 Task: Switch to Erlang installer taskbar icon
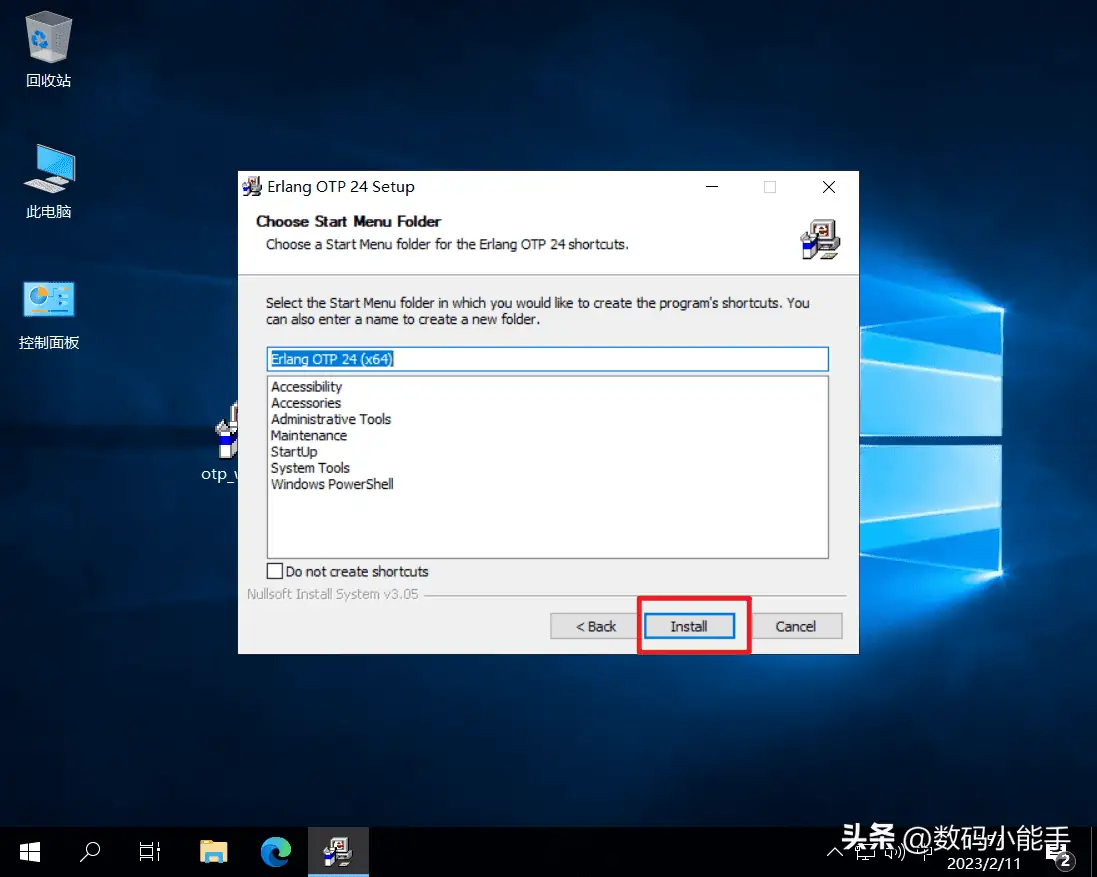tap(338, 852)
